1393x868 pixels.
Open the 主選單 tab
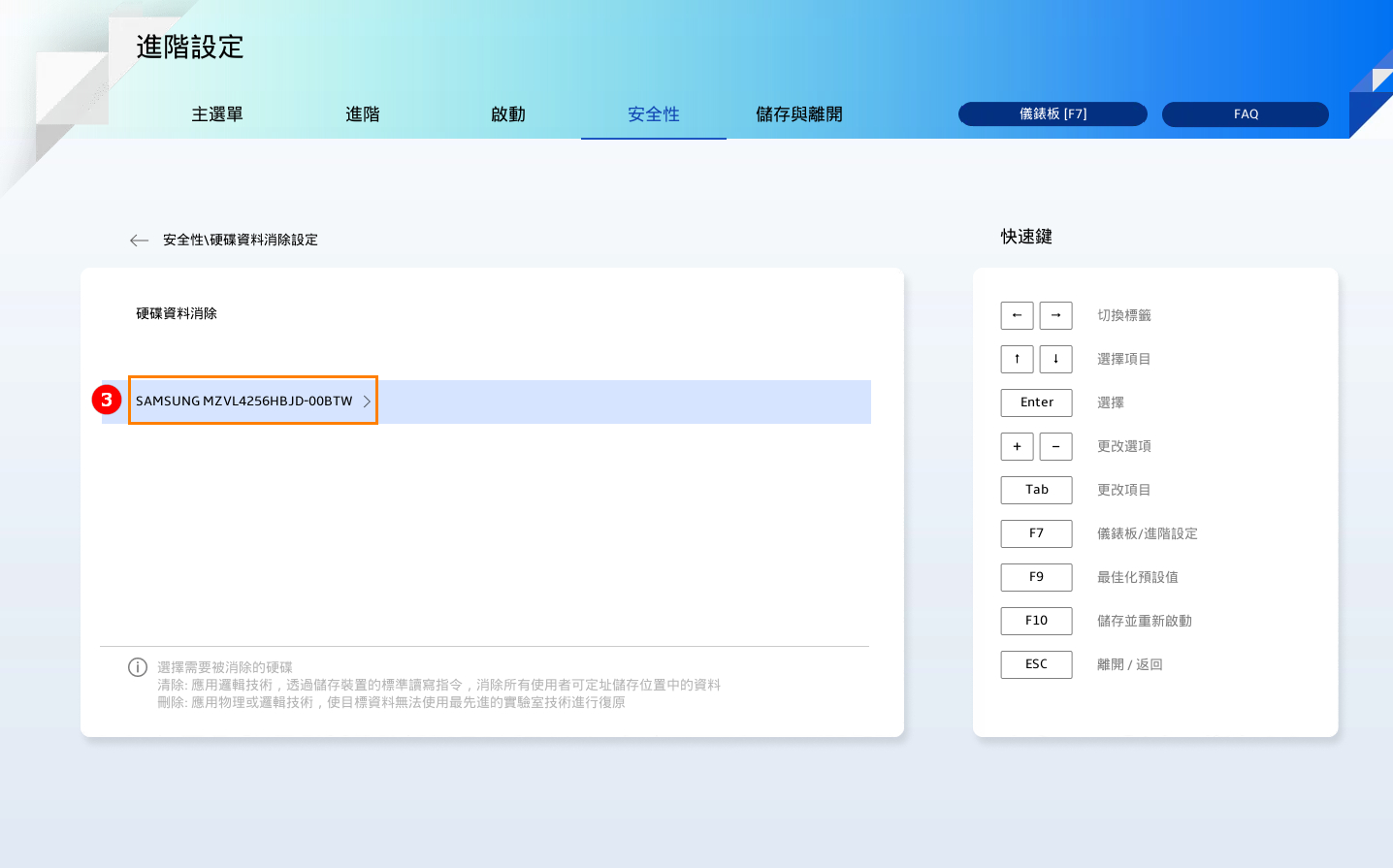pos(217,114)
